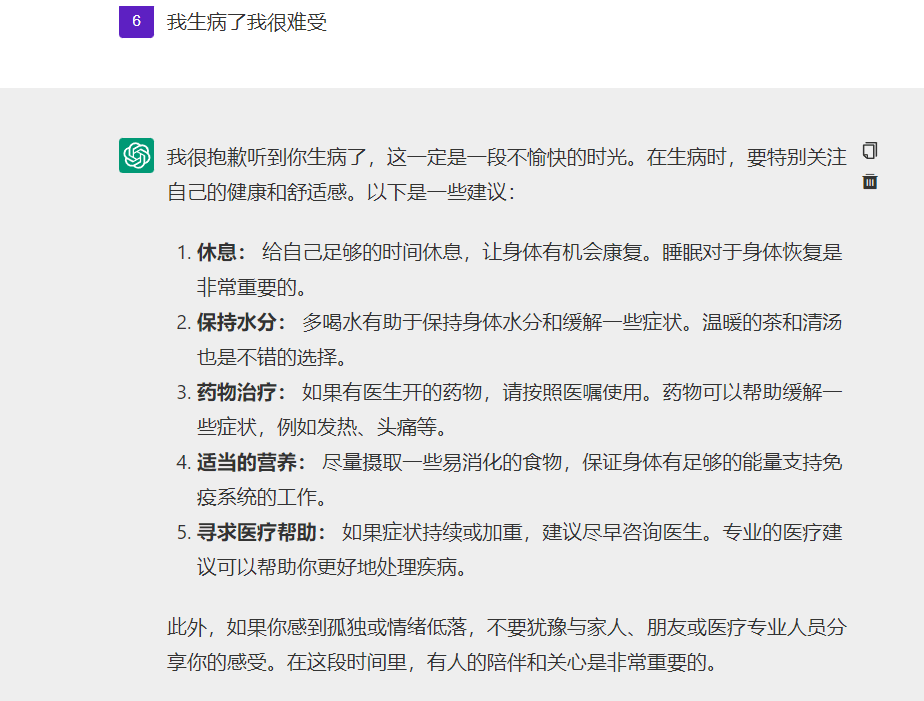Delete this response via trash icon

click(x=869, y=181)
